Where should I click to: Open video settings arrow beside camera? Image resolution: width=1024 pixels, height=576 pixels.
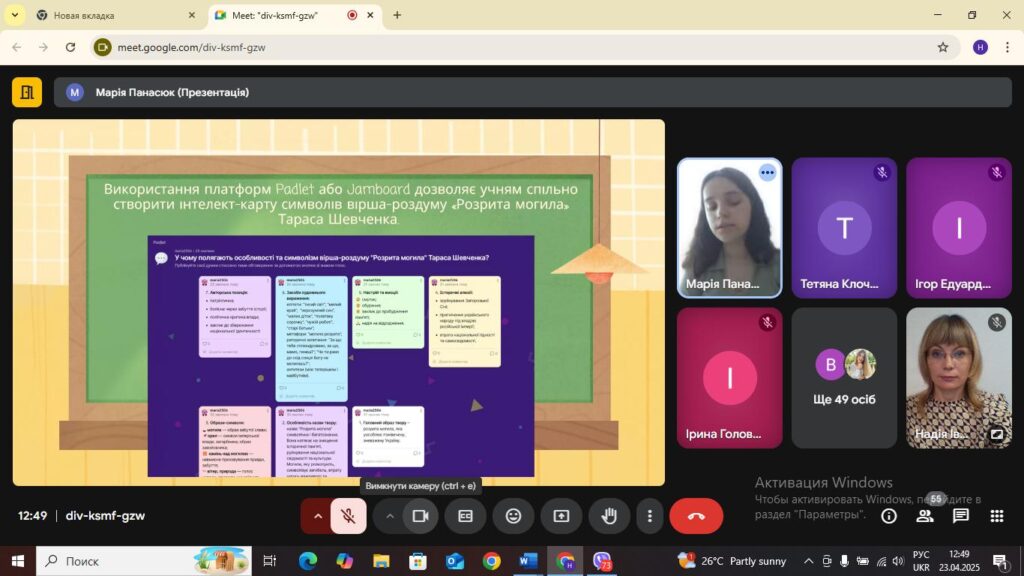coord(390,516)
